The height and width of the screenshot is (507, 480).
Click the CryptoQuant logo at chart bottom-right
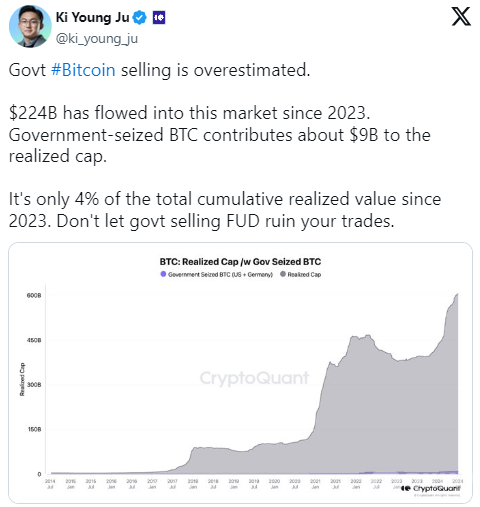pyautogui.click(x=431, y=488)
